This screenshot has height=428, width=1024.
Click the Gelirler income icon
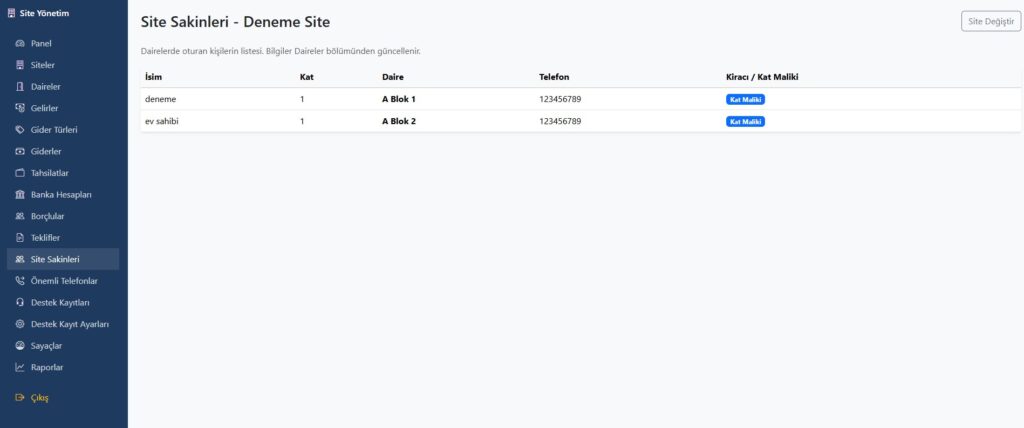[20, 108]
